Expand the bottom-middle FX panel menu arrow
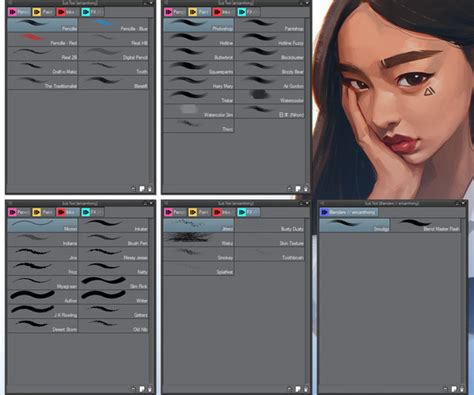Image resolution: width=474 pixels, height=395 pixels. coord(302,203)
